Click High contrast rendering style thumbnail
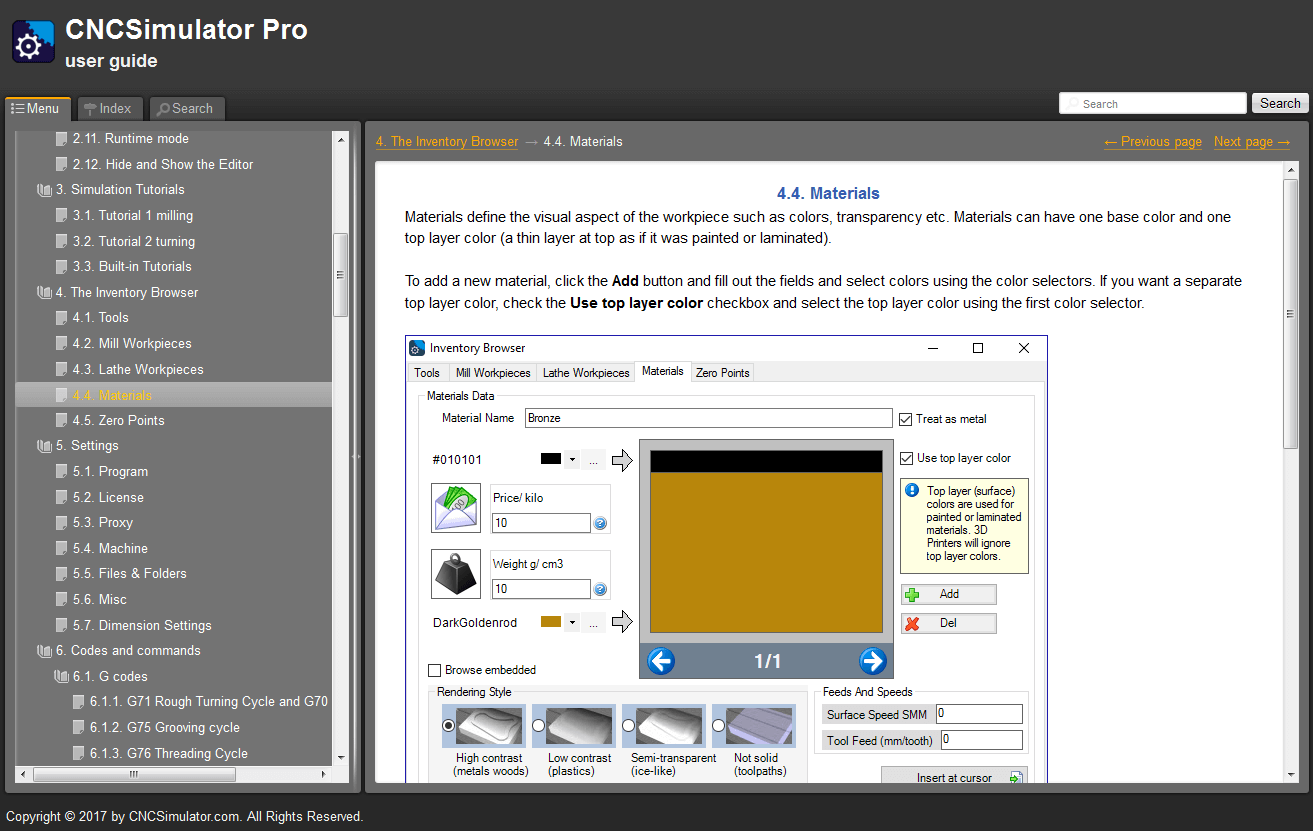 coord(490,726)
